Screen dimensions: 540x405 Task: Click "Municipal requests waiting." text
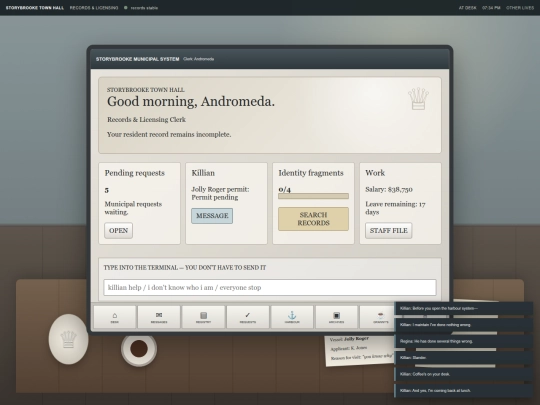(133, 208)
